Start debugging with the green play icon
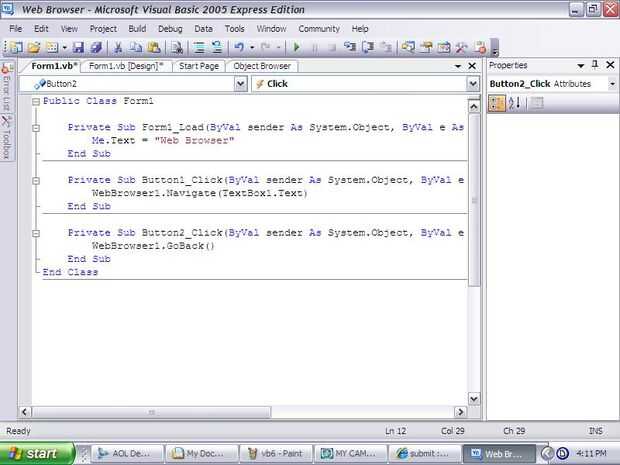The width and height of the screenshot is (620, 465). pyautogui.click(x=297, y=47)
